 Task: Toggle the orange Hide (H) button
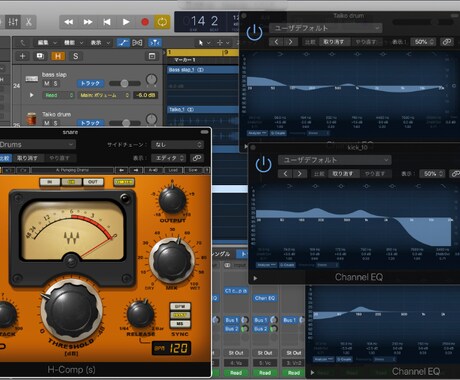[x=58, y=56]
